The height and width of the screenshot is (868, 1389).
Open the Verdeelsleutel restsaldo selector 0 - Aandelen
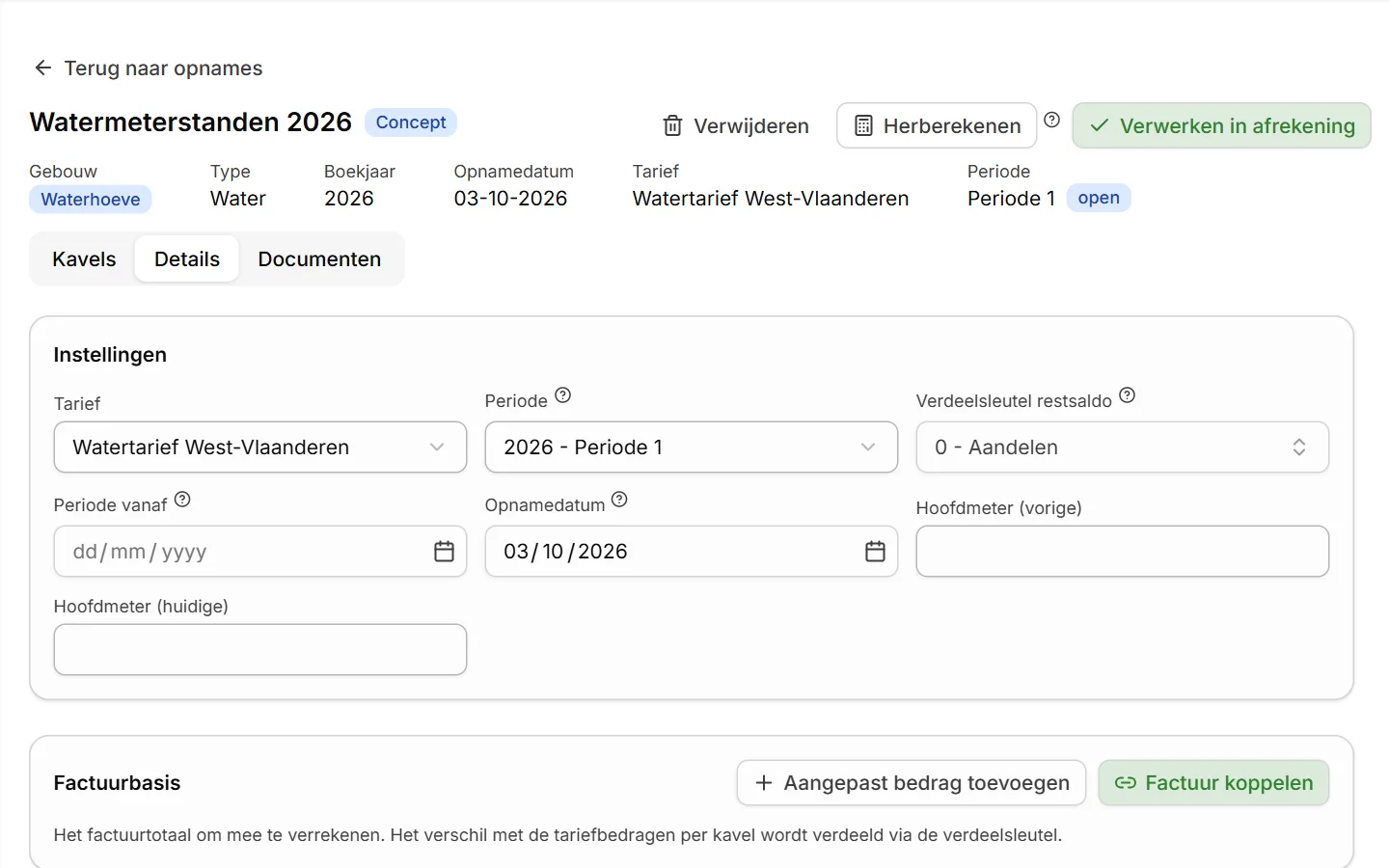tap(1123, 448)
